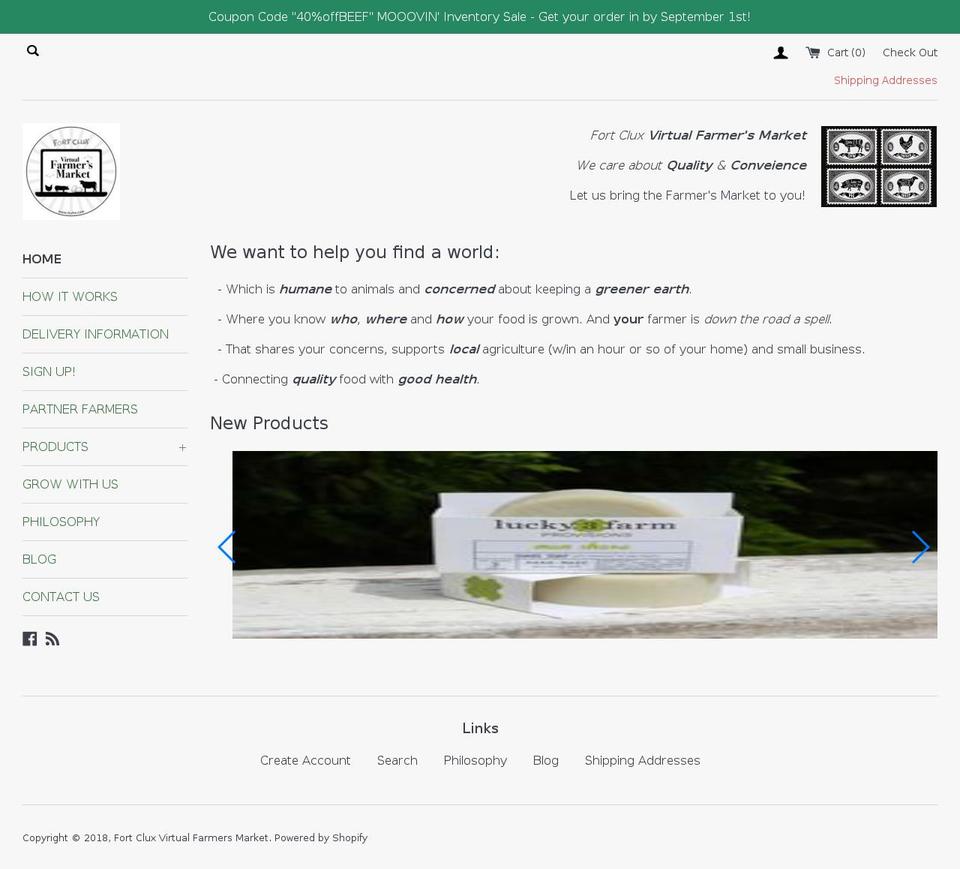The width and height of the screenshot is (960, 869).
Task: Visit the Facebook page icon
Action: pyautogui.click(x=29, y=639)
